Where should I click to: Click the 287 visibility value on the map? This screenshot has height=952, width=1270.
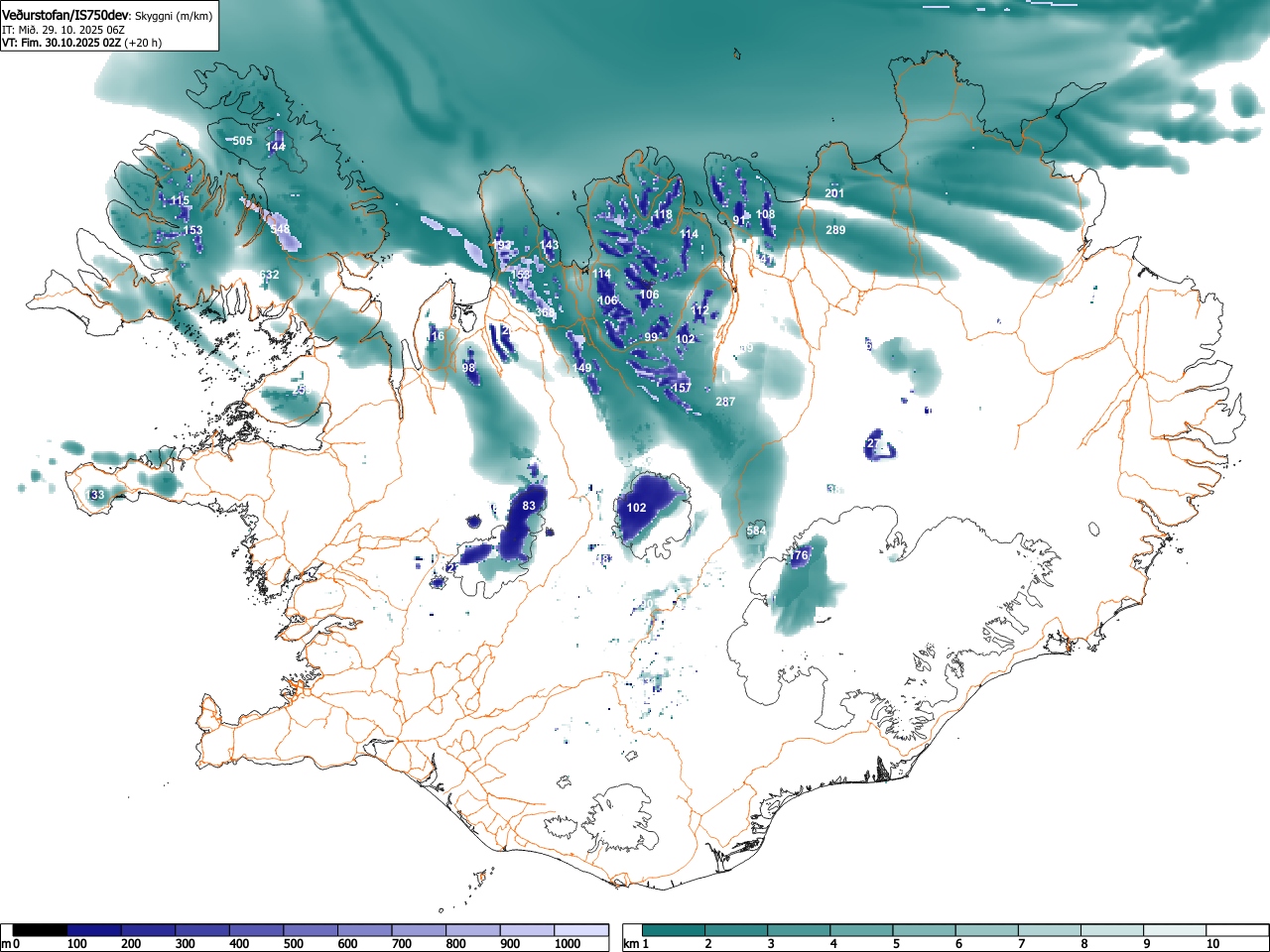(725, 402)
